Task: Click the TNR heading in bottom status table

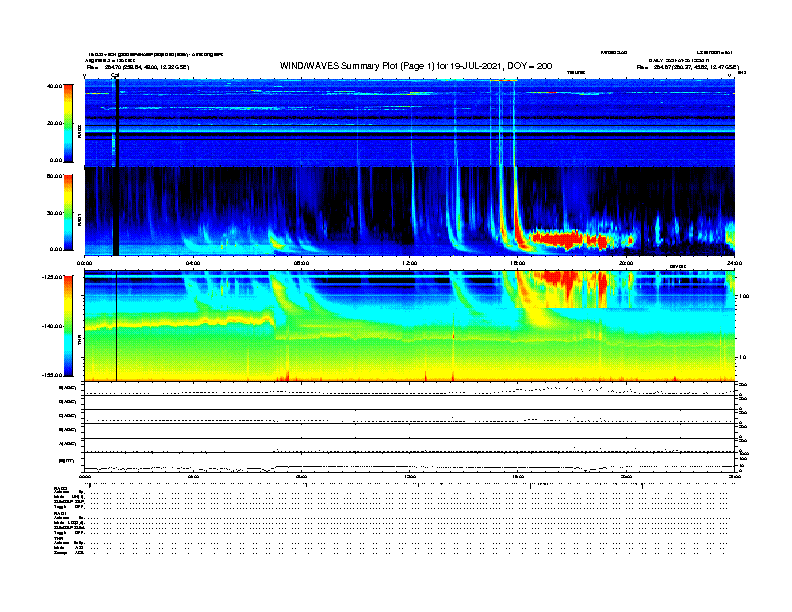Action: click(58, 538)
